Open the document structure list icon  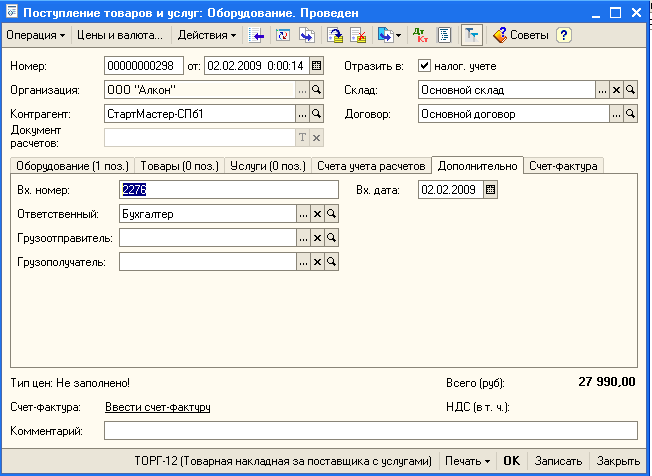coord(444,35)
